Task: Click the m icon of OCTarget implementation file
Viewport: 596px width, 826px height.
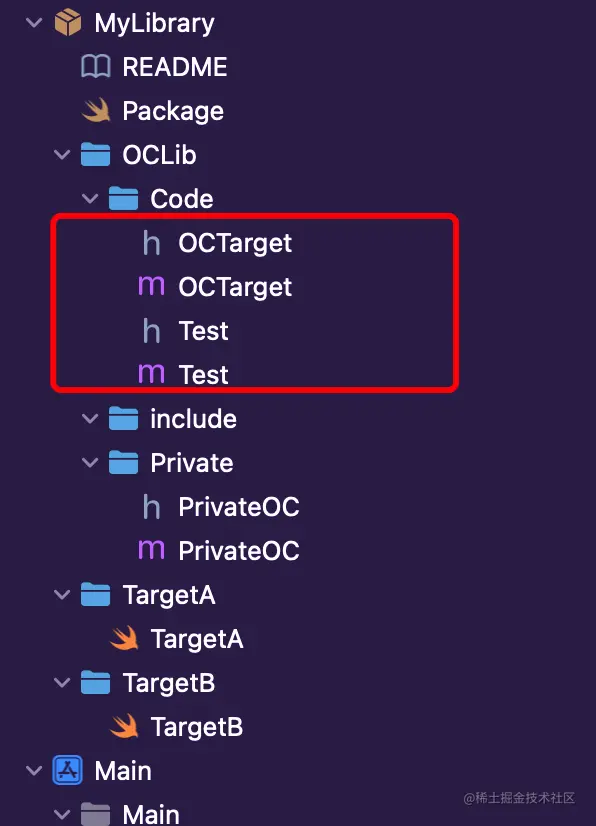Action: [x=152, y=286]
